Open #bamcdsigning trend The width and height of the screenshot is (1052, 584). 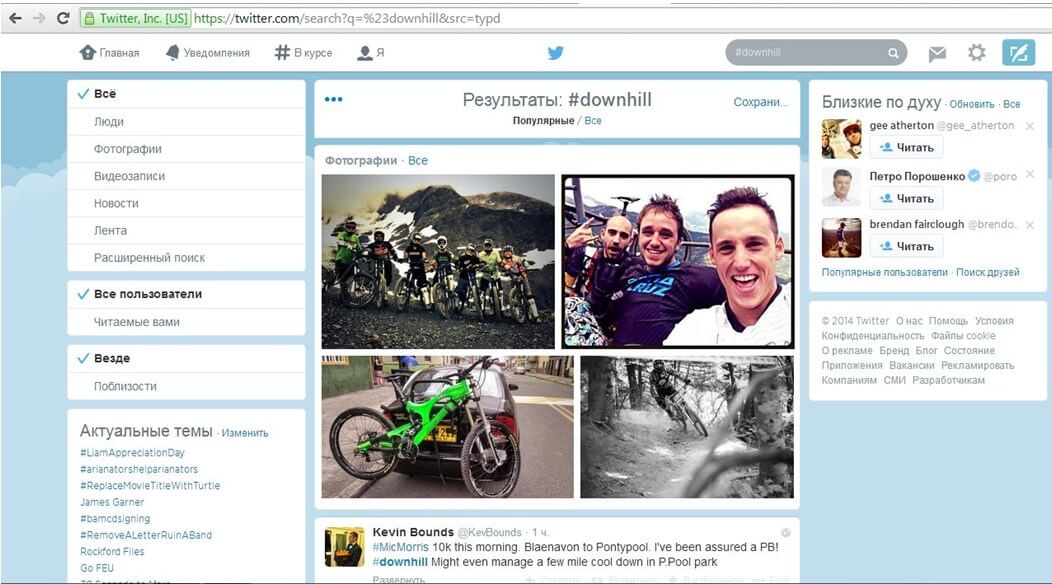click(x=115, y=519)
